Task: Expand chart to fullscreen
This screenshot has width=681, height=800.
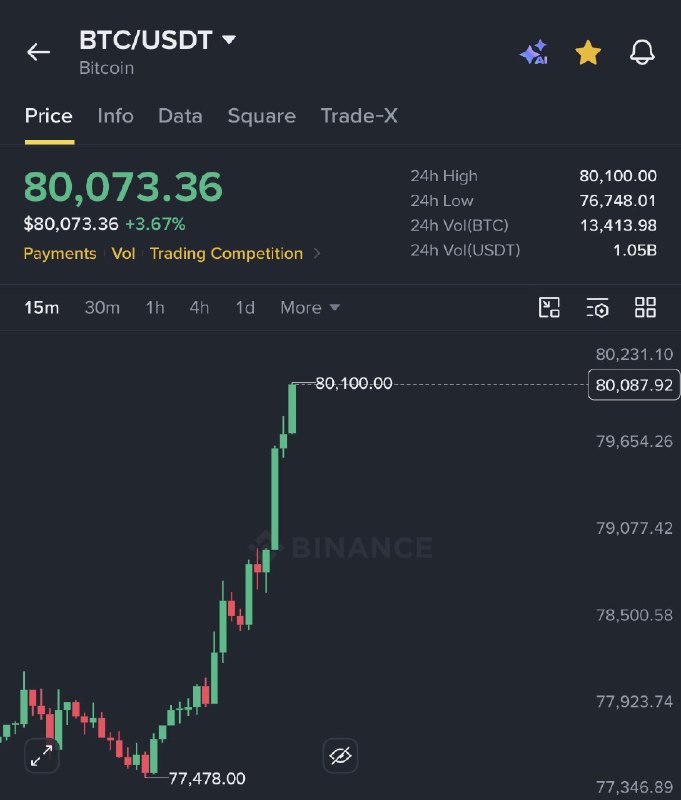Action: (x=42, y=756)
